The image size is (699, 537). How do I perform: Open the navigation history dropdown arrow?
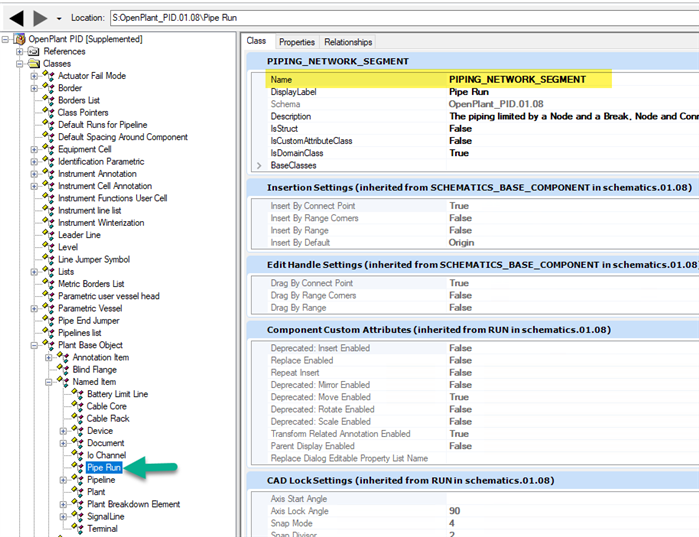pyautogui.click(x=59, y=19)
